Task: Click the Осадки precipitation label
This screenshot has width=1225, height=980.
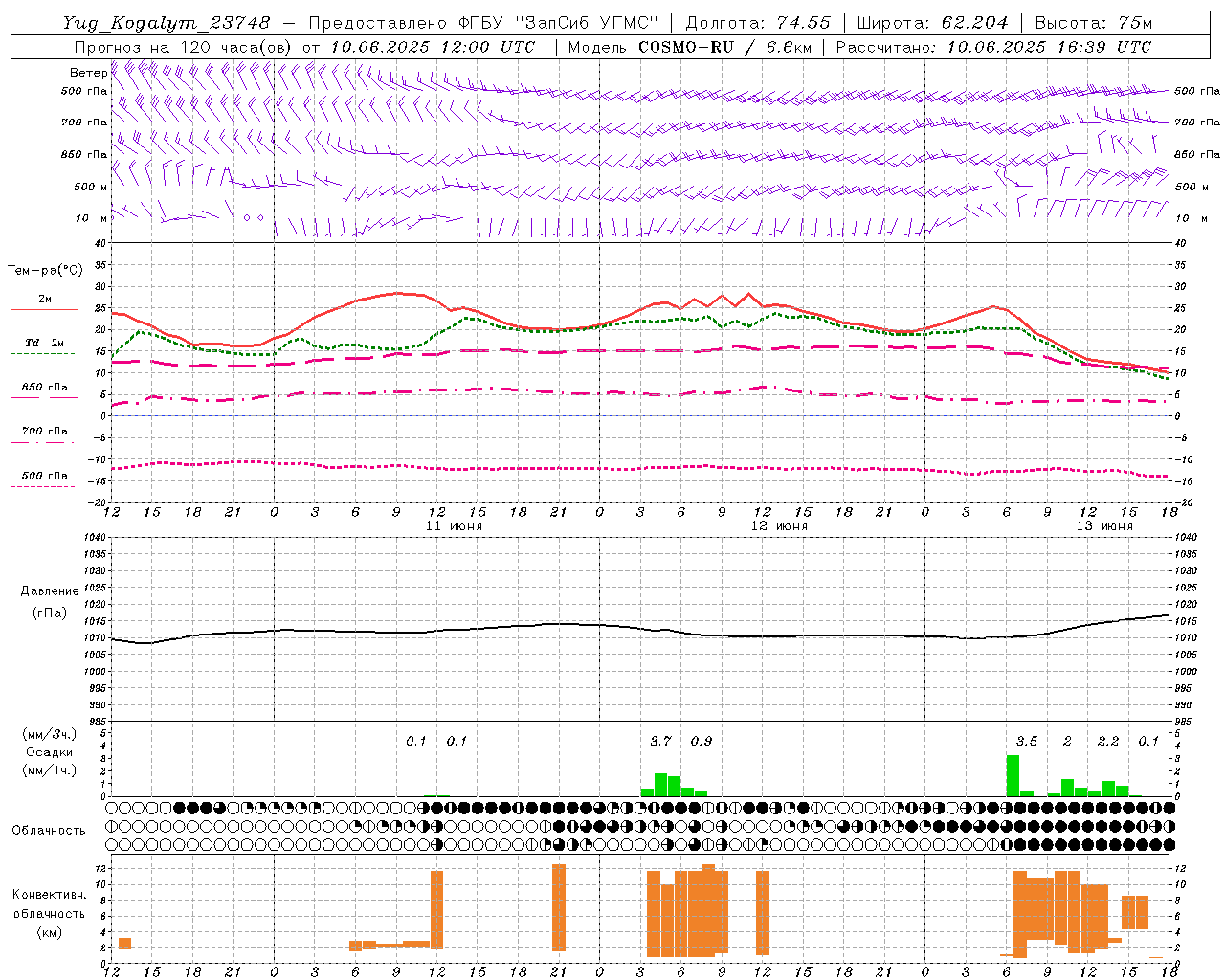Action: [49, 752]
